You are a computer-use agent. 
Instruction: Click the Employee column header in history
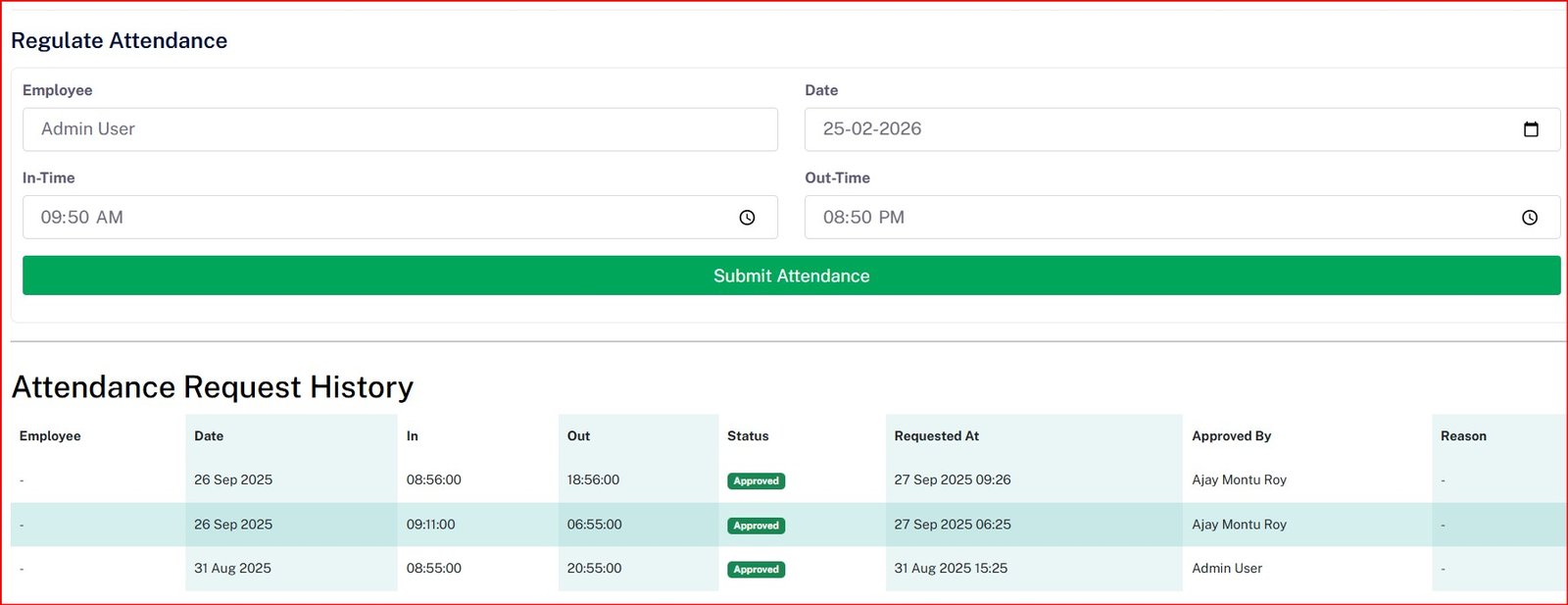(50, 436)
